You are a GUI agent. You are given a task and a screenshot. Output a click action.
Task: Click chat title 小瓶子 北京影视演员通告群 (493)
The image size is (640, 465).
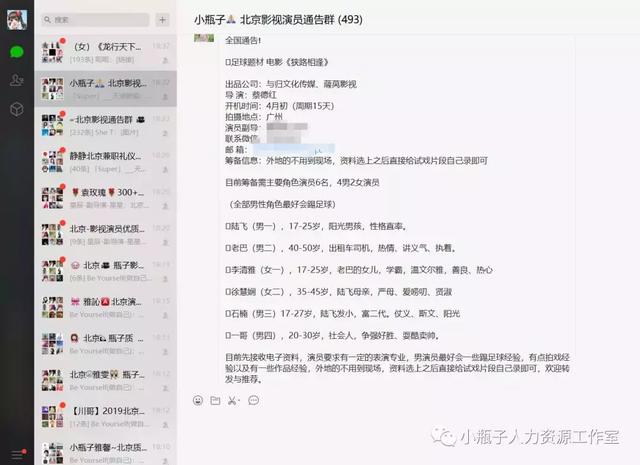[278, 19]
